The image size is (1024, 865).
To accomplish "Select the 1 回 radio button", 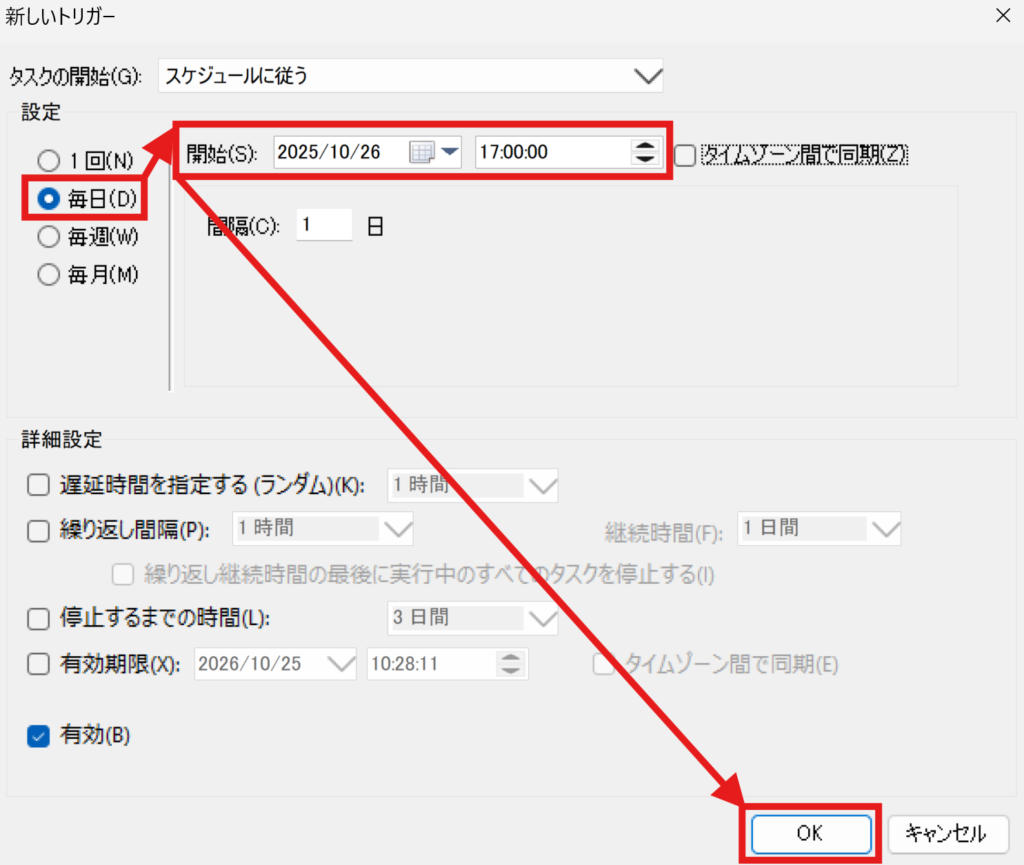I will click(x=48, y=160).
